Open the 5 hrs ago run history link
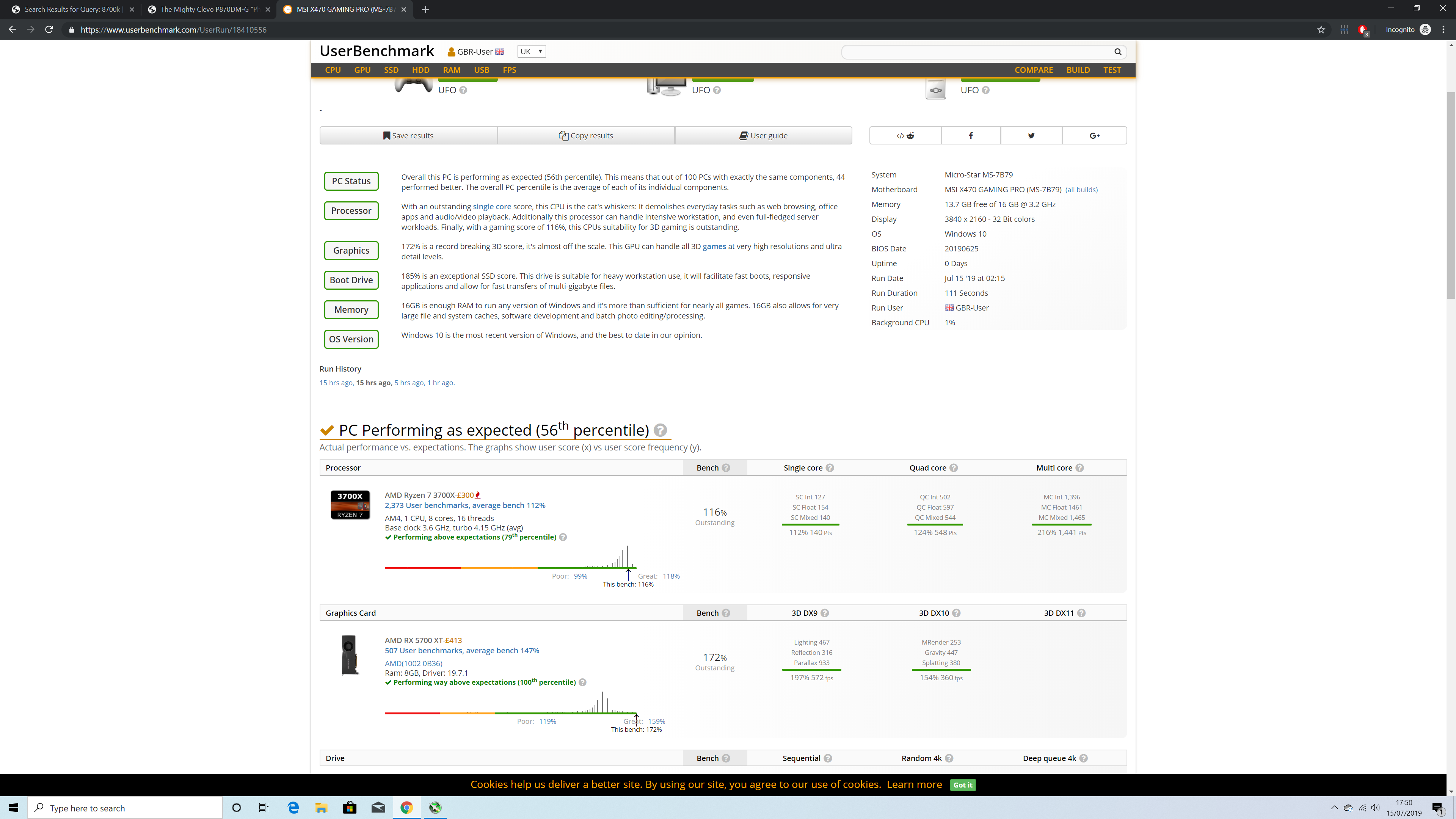Viewport: 1456px width, 819px height. point(409,383)
